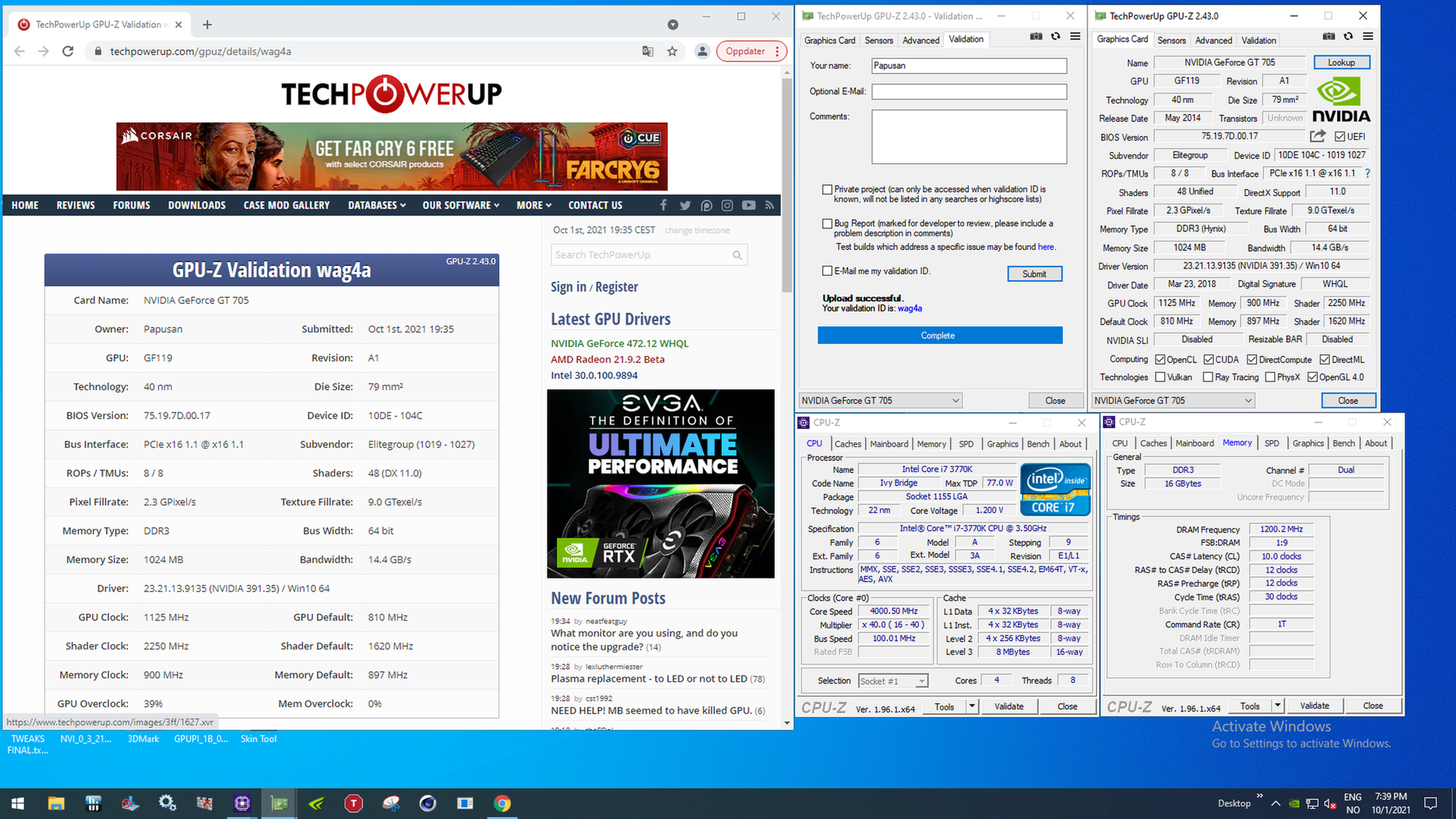Viewport: 1456px width, 819px height.
Task: Open Chrome from the taskbar
Action: 502,803
